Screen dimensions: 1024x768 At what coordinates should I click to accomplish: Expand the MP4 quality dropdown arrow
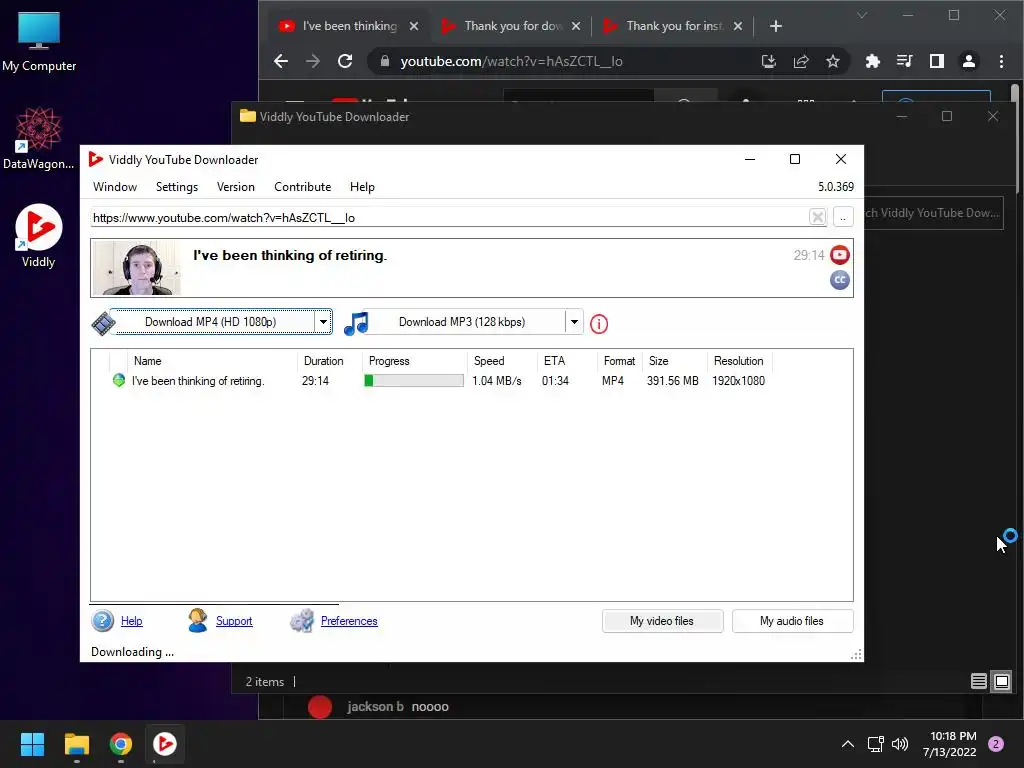pyautogui.click(x=323, y=322)
